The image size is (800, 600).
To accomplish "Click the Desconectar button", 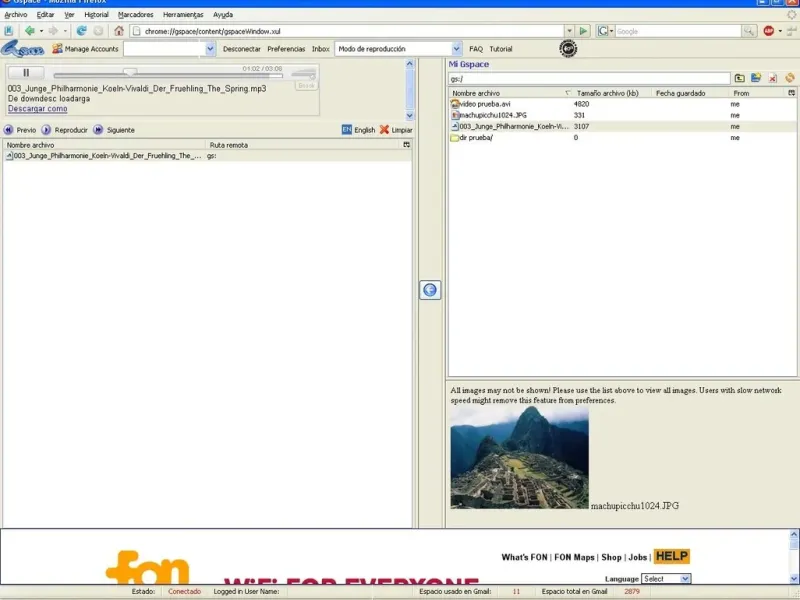I will 242,49.
